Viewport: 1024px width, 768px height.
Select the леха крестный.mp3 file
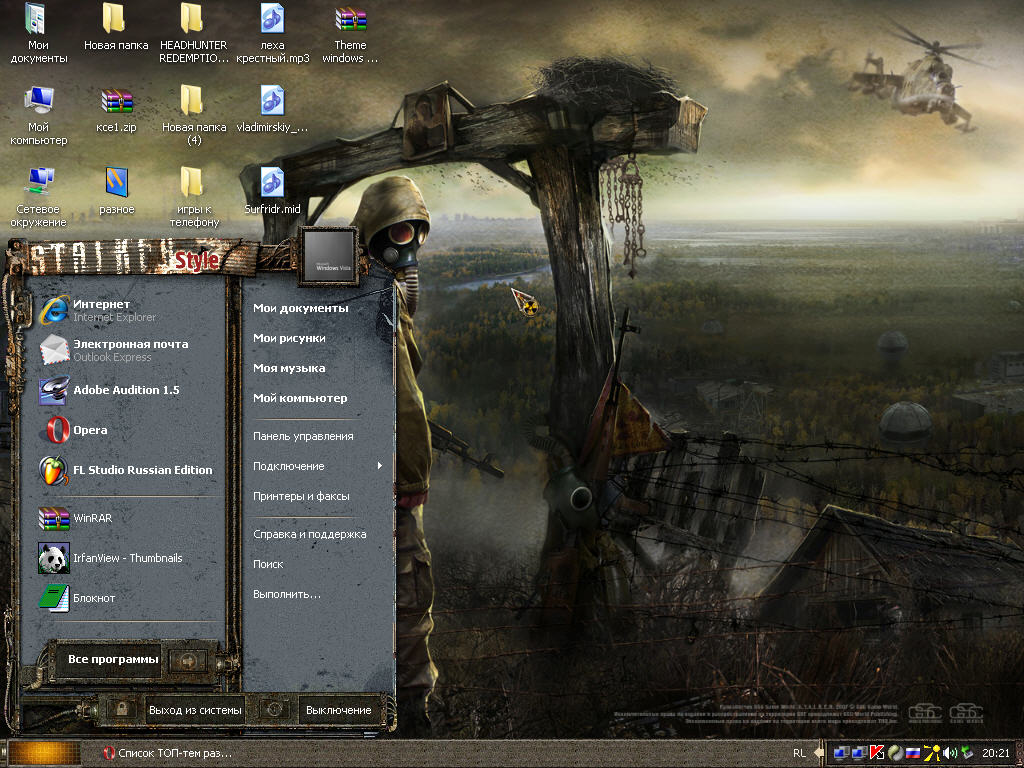pyautogui.click(x=272, y=34)
